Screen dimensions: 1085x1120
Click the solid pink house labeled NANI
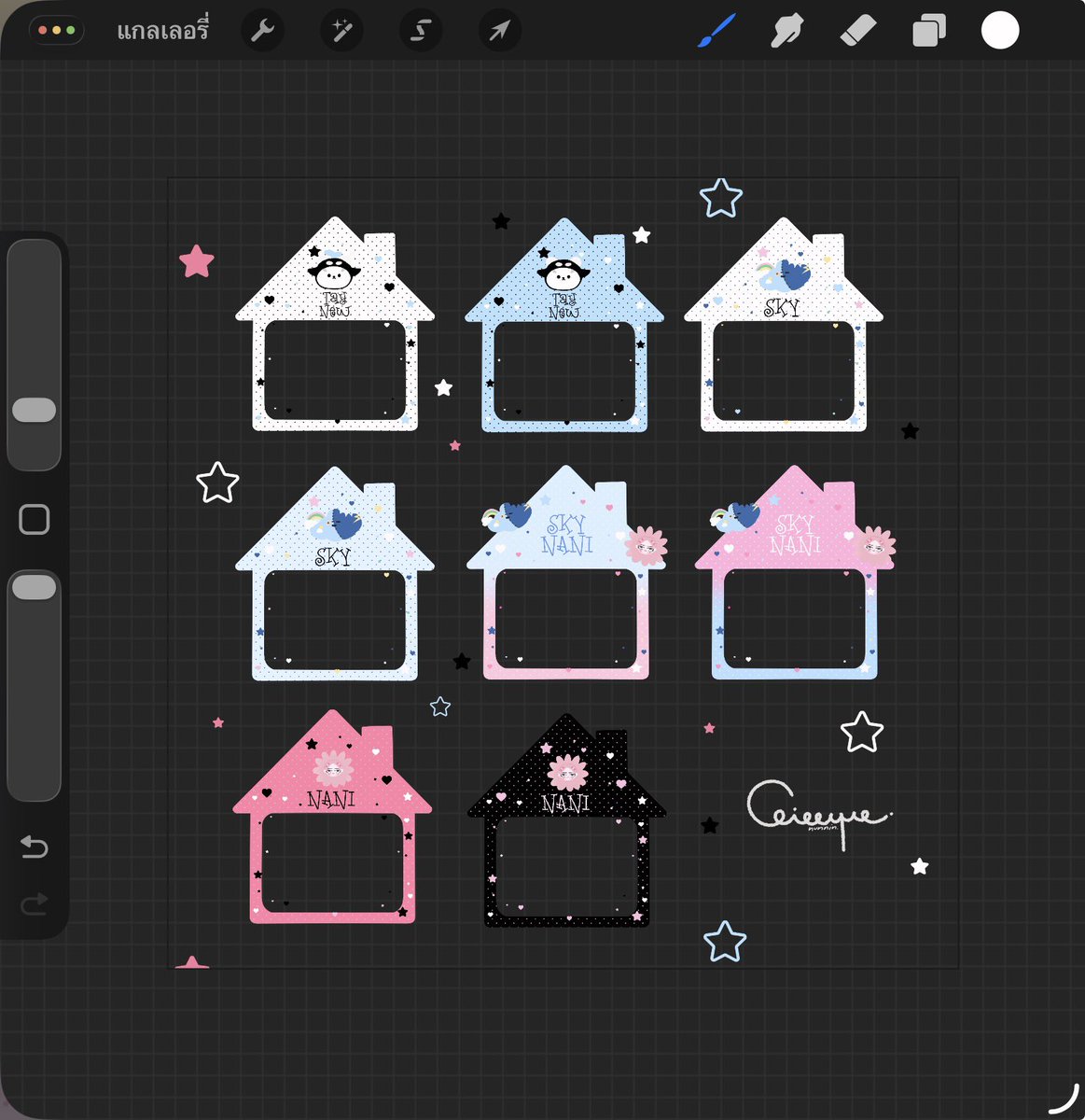pos(332,817)
